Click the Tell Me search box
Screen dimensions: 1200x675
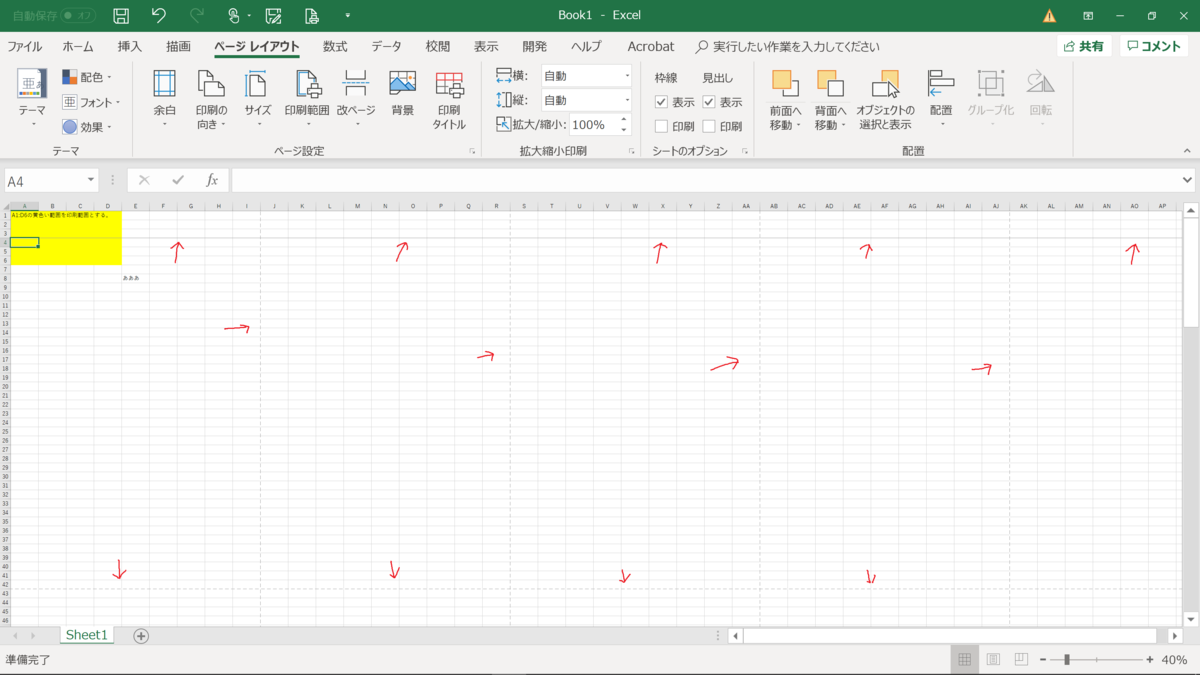pos(788,46)
